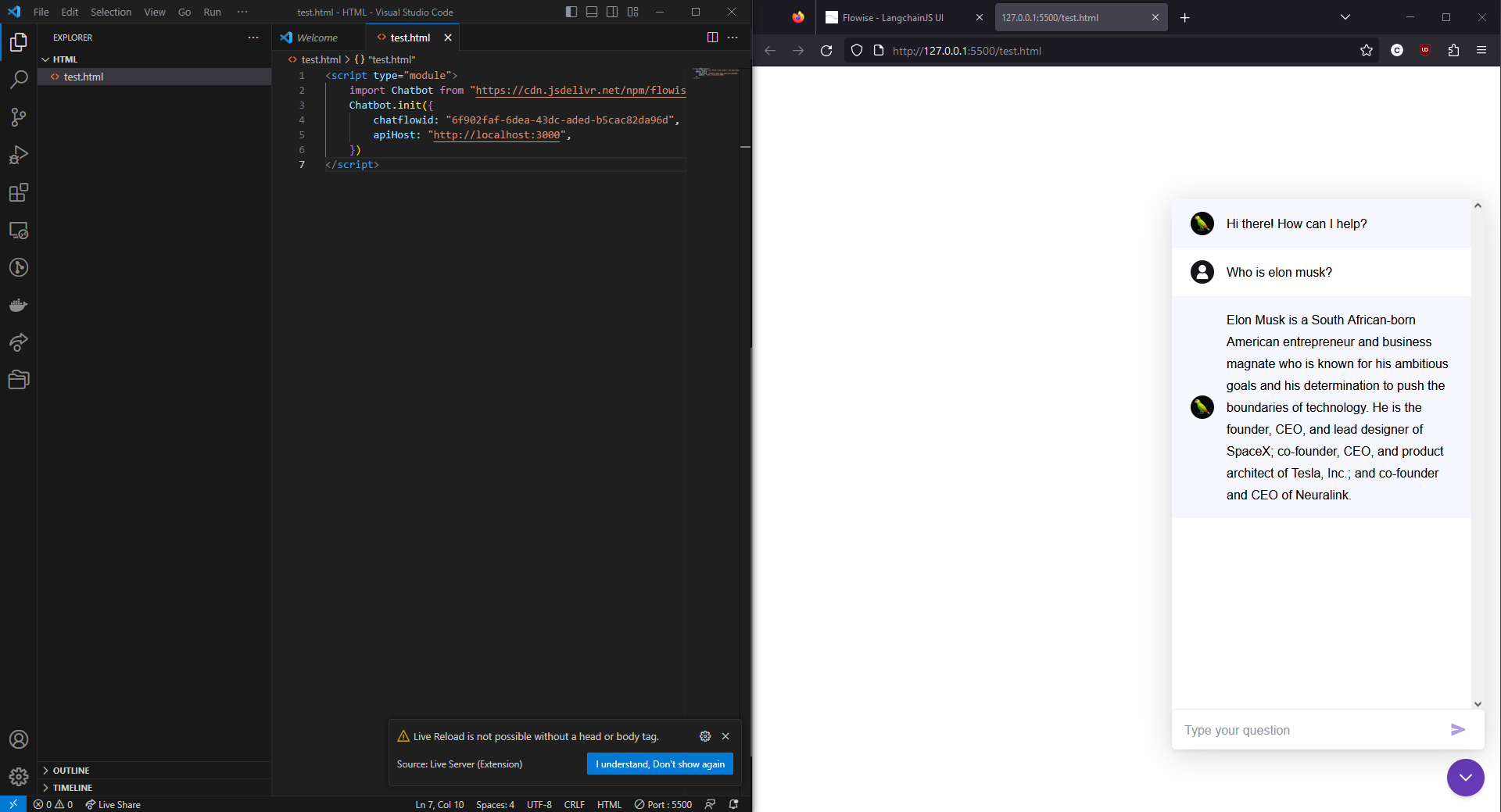1501x812 pixels.
Task: Reload the Firefox page
Action: (x=826, y=51)
